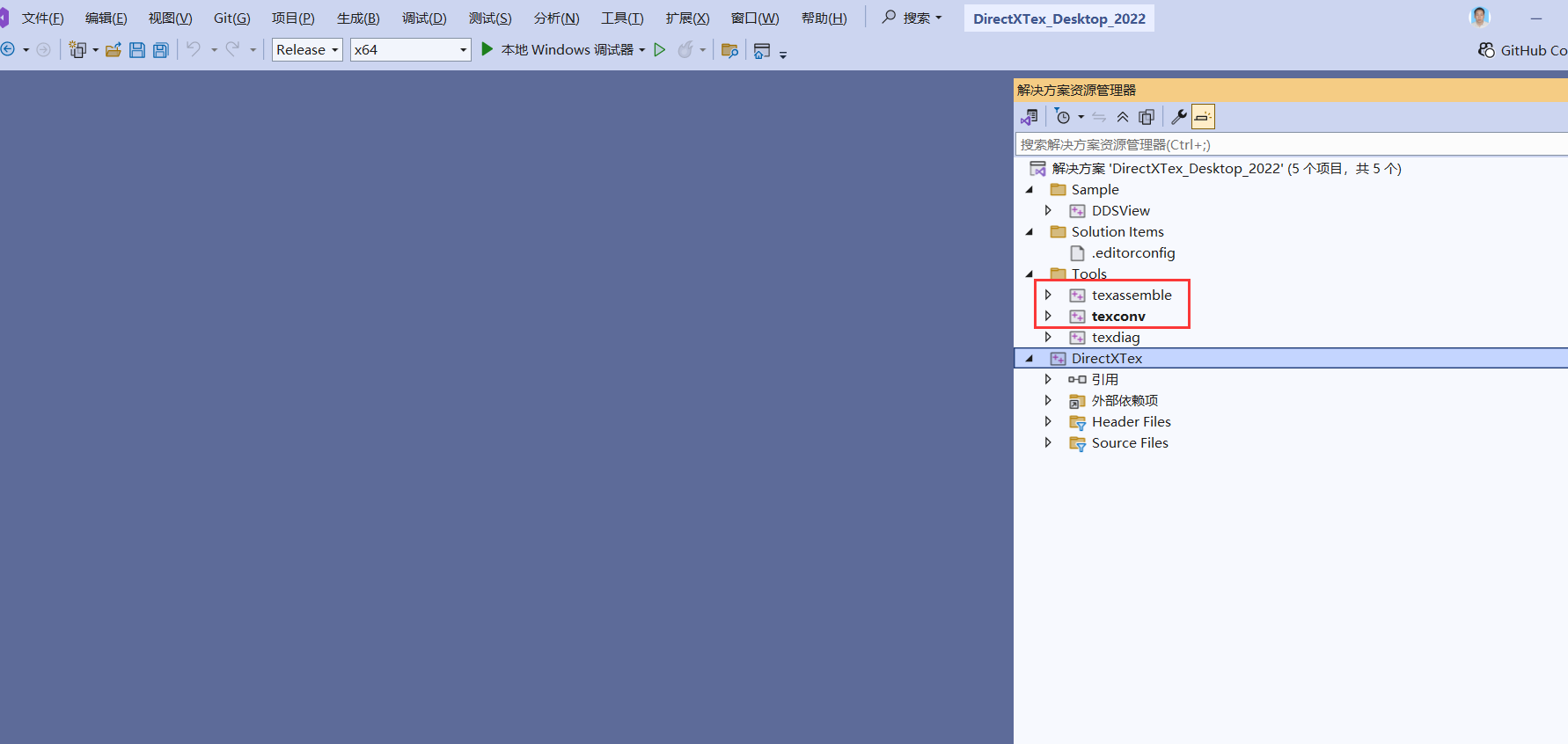
Task: Click the Open File folder icon
Action: click(x=114, y=50)
